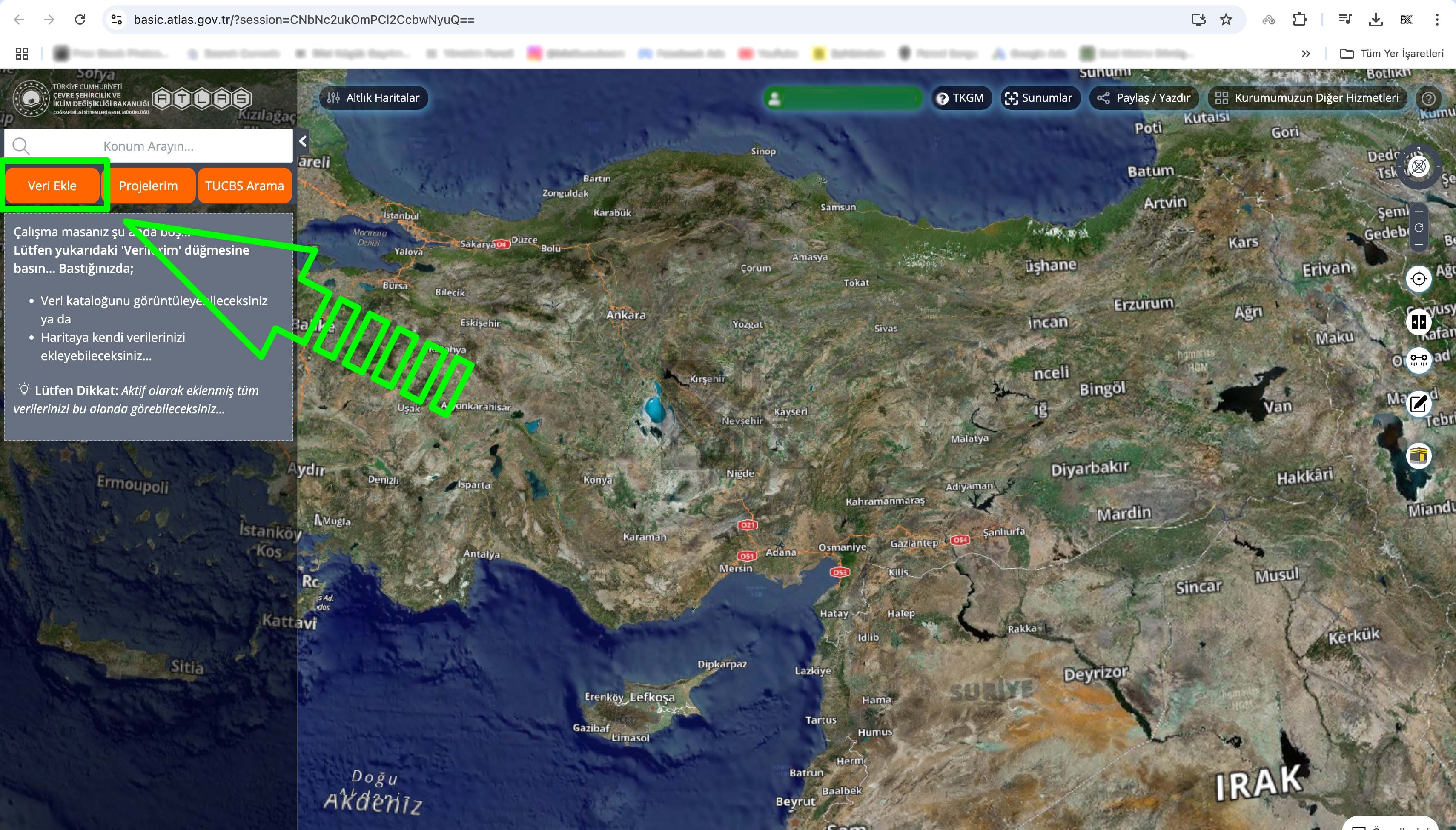The height and width of the screenshot is (830, 1456).
Task: Reload the page
Action: tap(80, 20)
